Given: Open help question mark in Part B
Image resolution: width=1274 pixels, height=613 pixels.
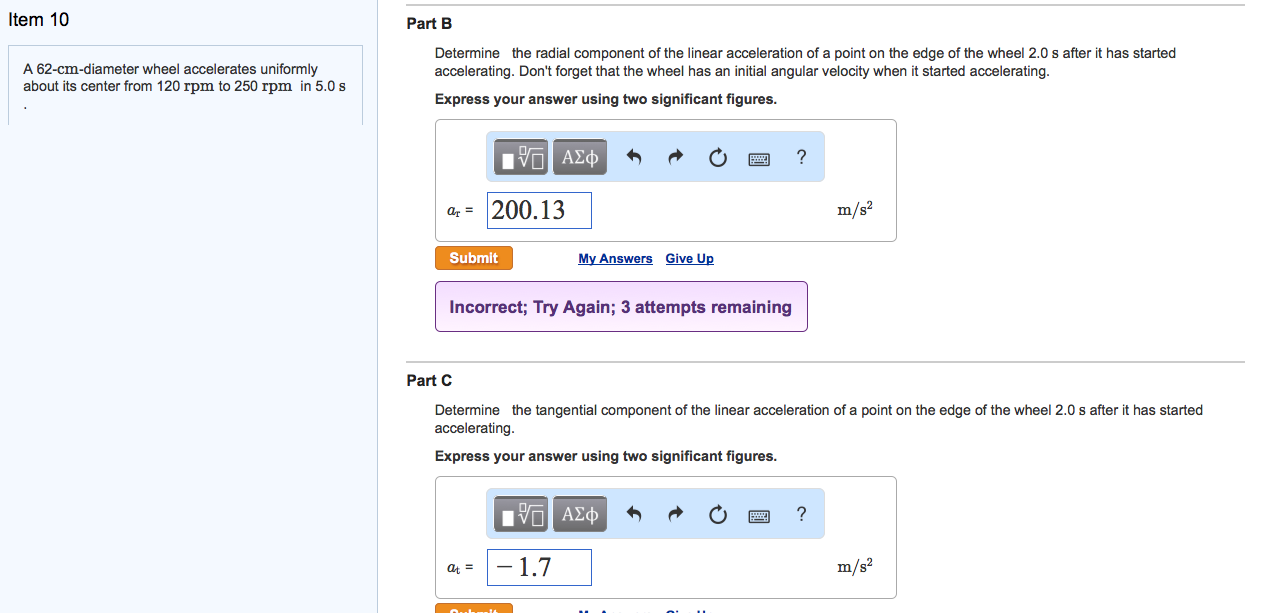Looking at the screenshot, I should tap(800, 156).
